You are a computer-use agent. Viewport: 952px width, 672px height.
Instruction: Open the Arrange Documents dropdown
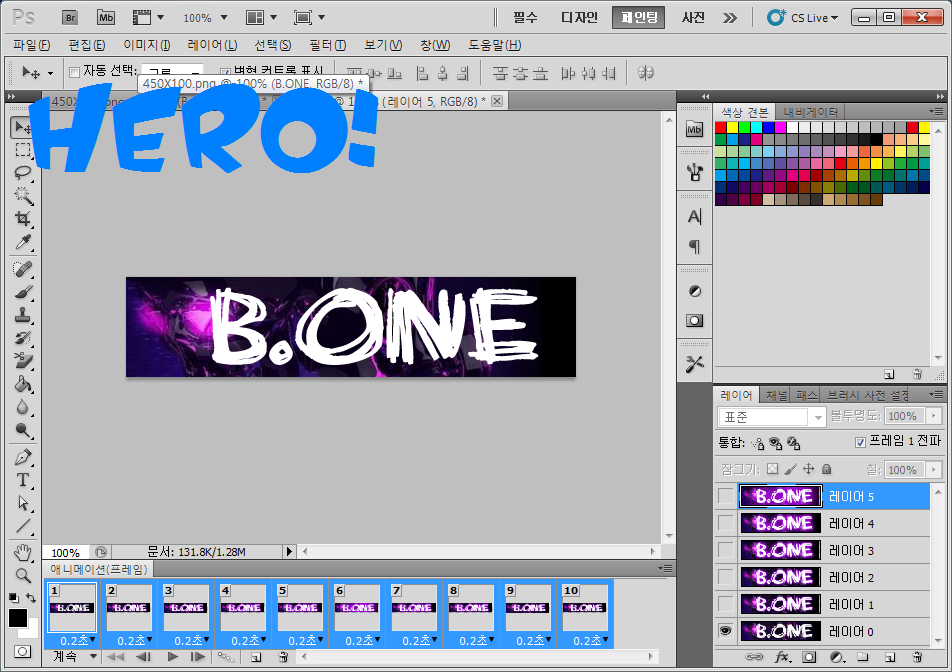coord(261,18)
